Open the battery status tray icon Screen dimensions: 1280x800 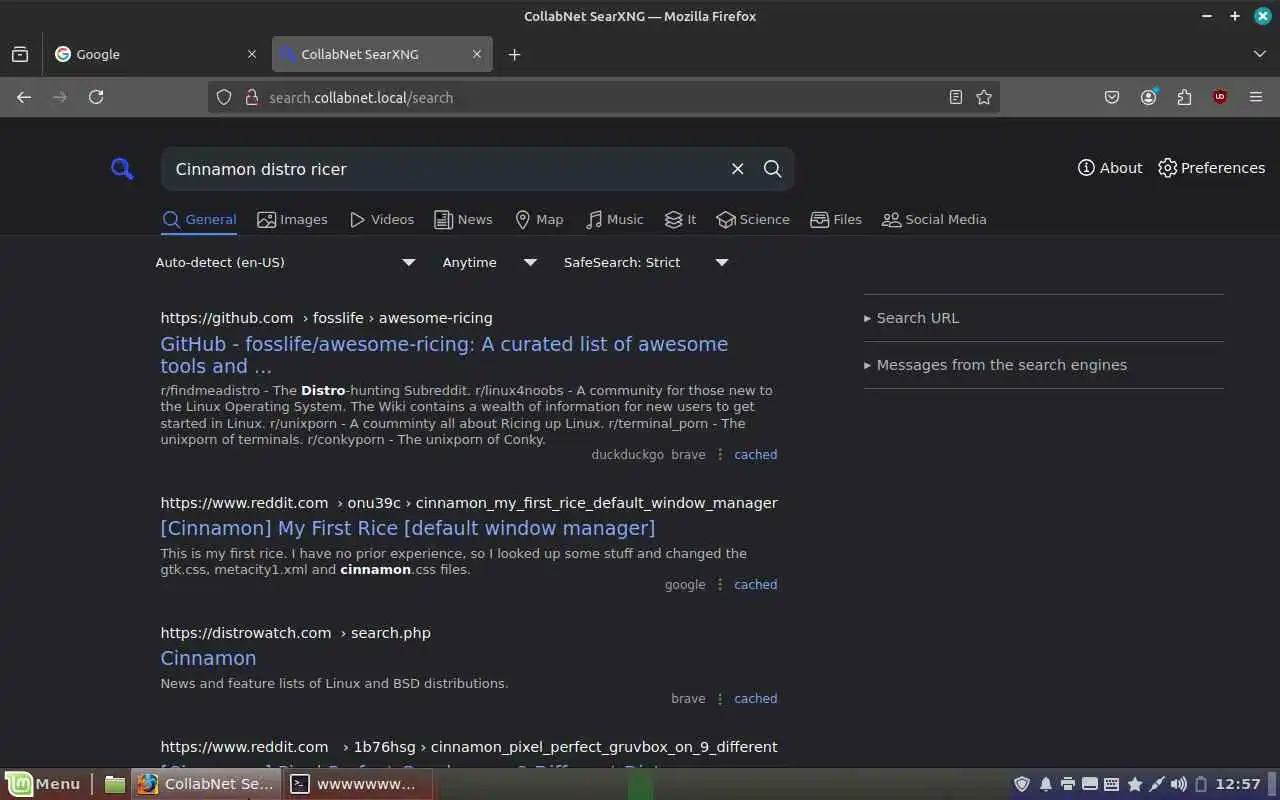tap(1202, 784)
